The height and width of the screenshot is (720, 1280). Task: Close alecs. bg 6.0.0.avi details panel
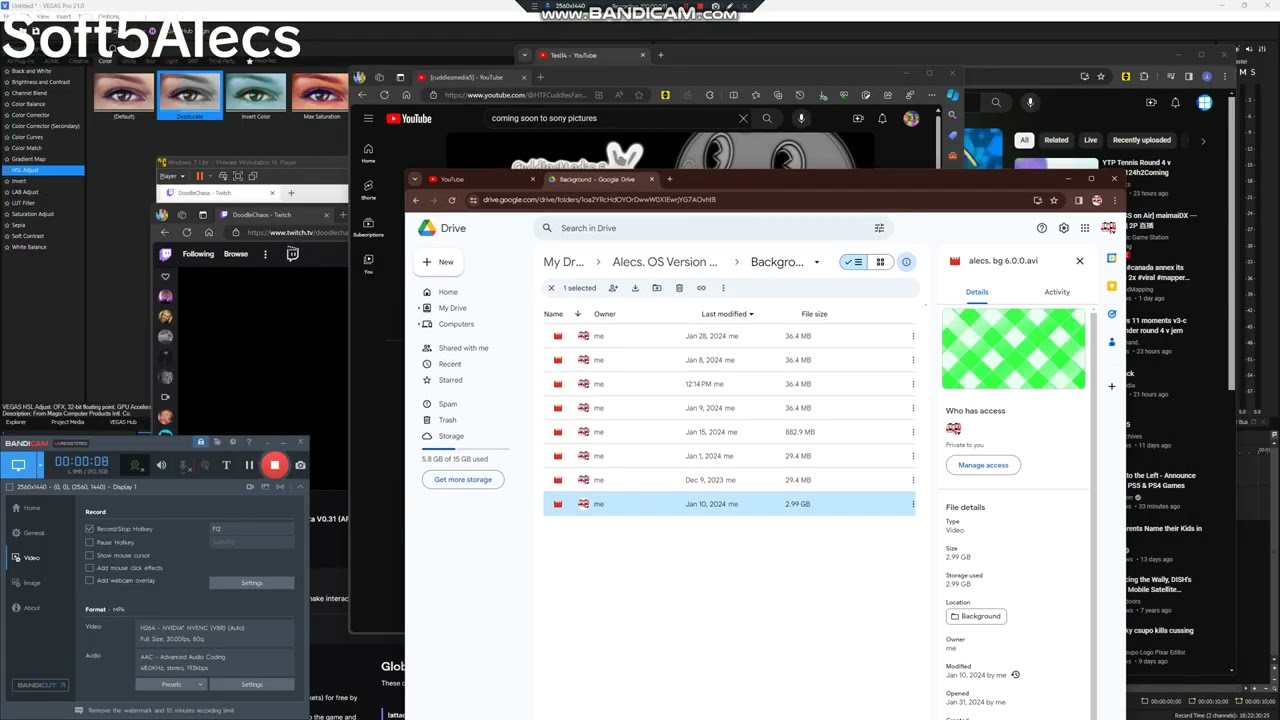click(1079, 261)
